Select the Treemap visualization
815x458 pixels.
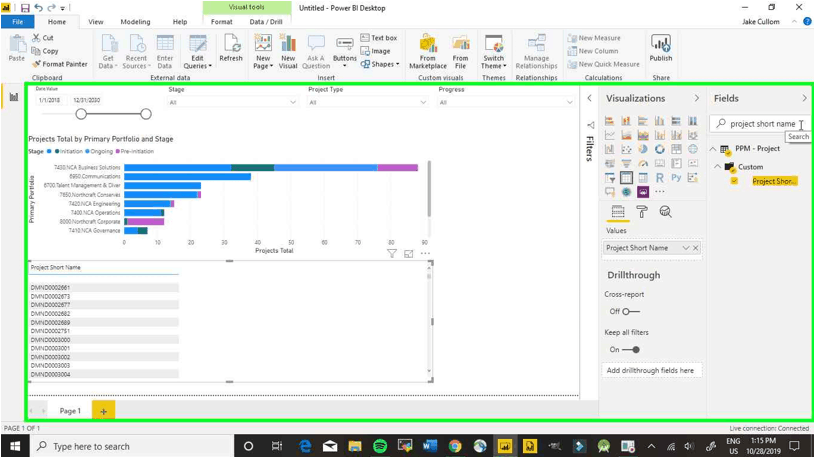(676, 149)
